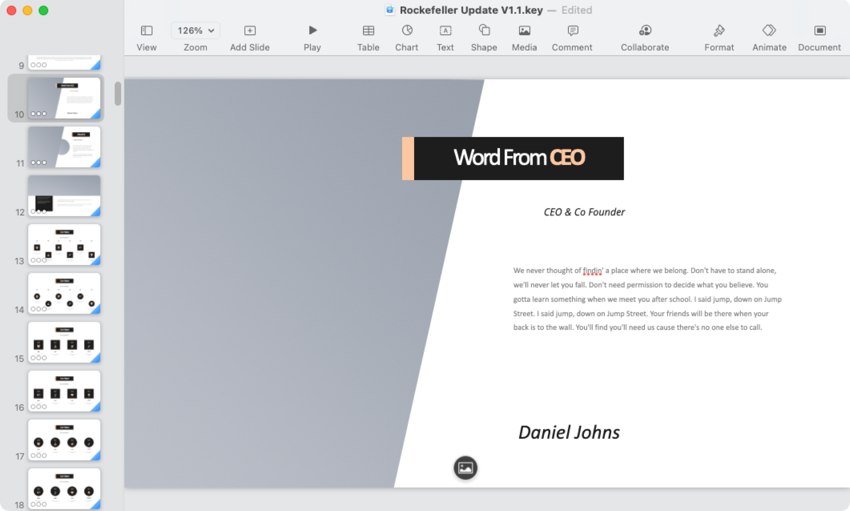Click the body paragraph starting 'We never thought'

pos(647,299)
